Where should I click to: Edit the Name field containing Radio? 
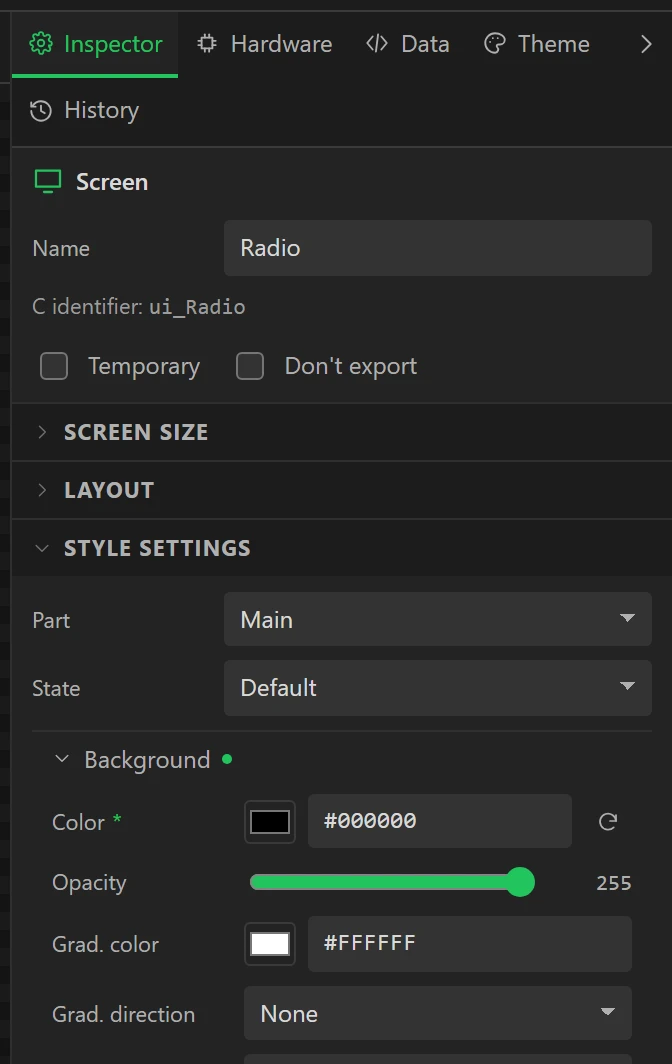(438, 248)
